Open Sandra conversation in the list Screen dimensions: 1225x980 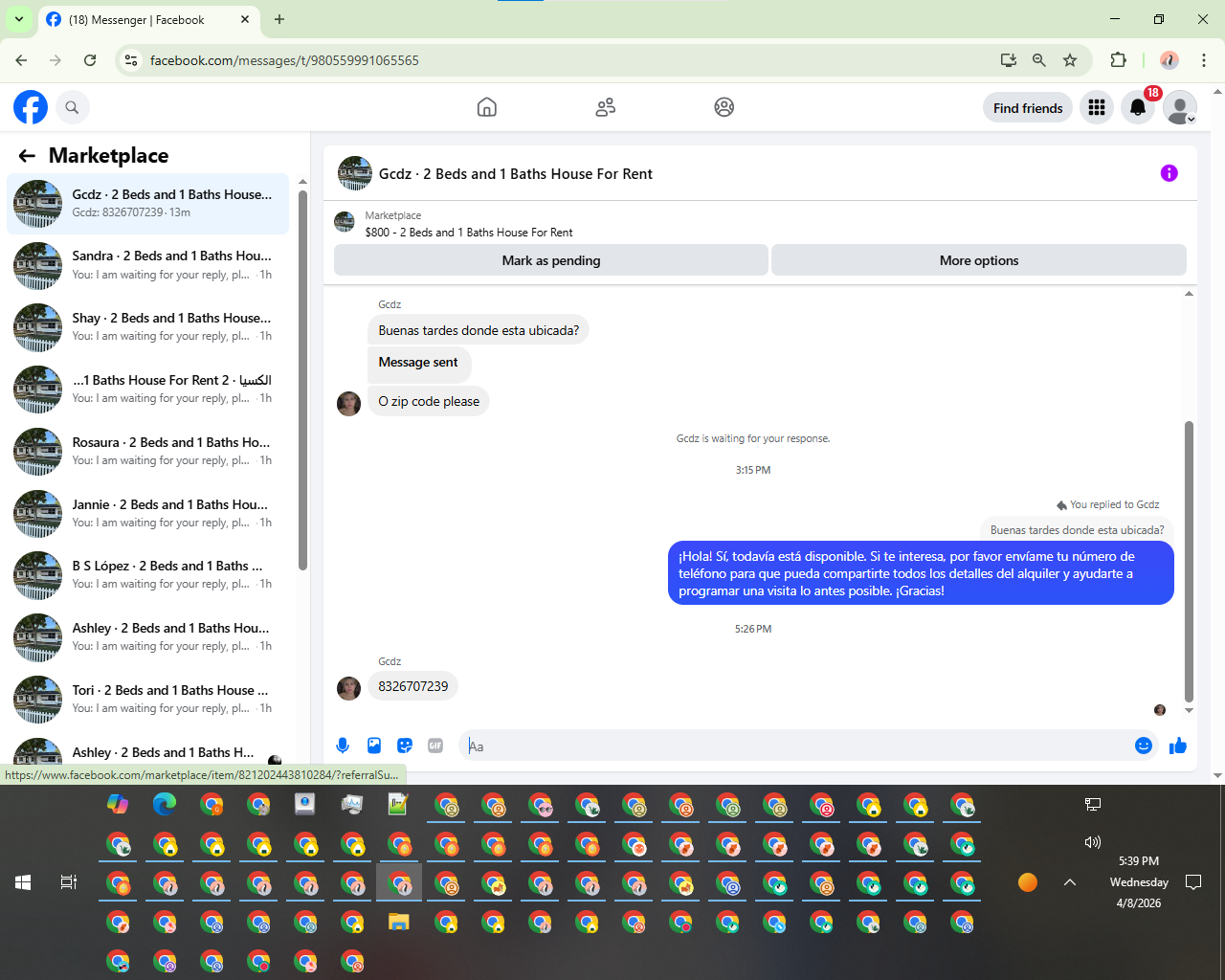(x=147, y=265)
